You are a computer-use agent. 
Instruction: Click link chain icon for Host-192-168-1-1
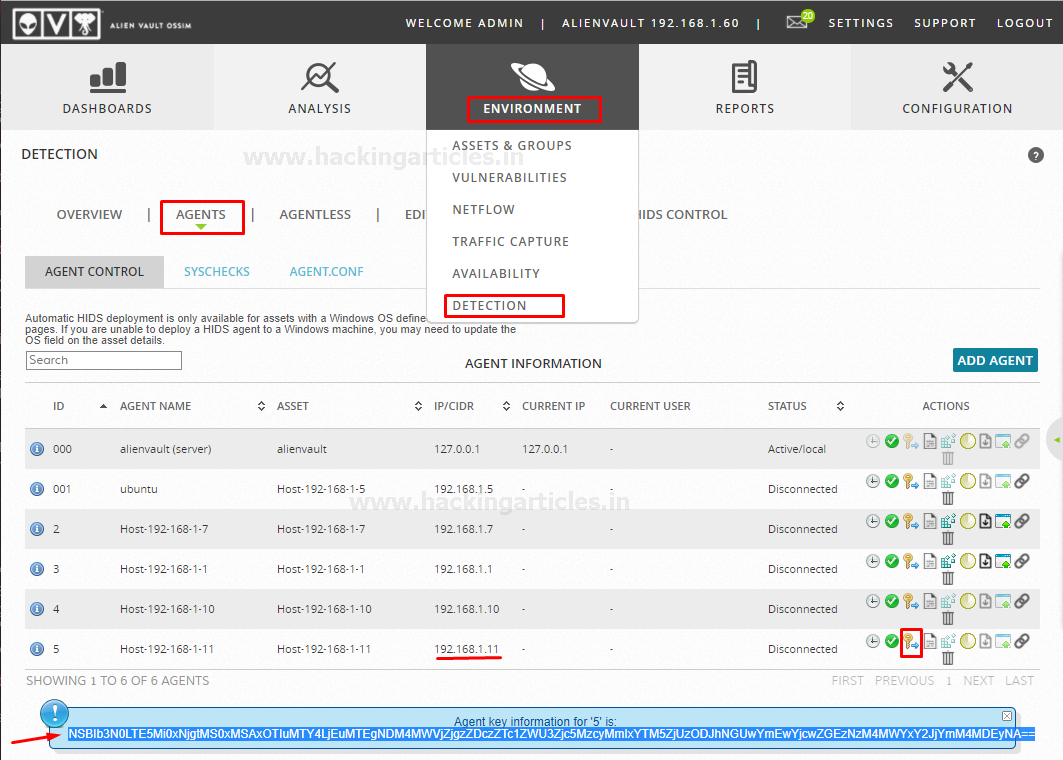point(1022,561)
